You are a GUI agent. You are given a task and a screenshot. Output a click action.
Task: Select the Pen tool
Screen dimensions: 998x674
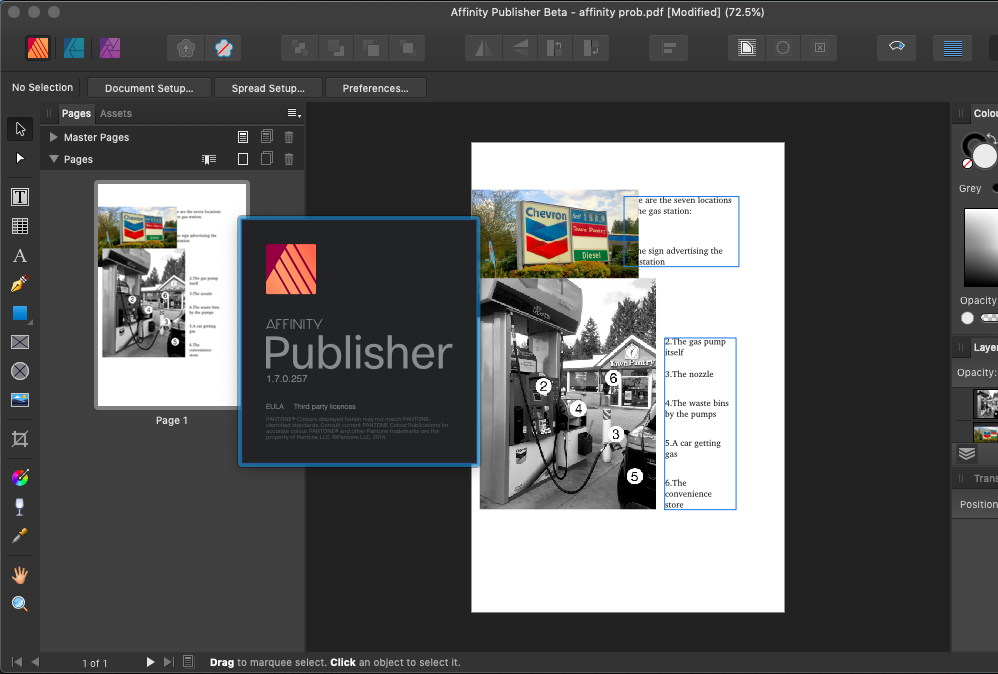[20, 284]
